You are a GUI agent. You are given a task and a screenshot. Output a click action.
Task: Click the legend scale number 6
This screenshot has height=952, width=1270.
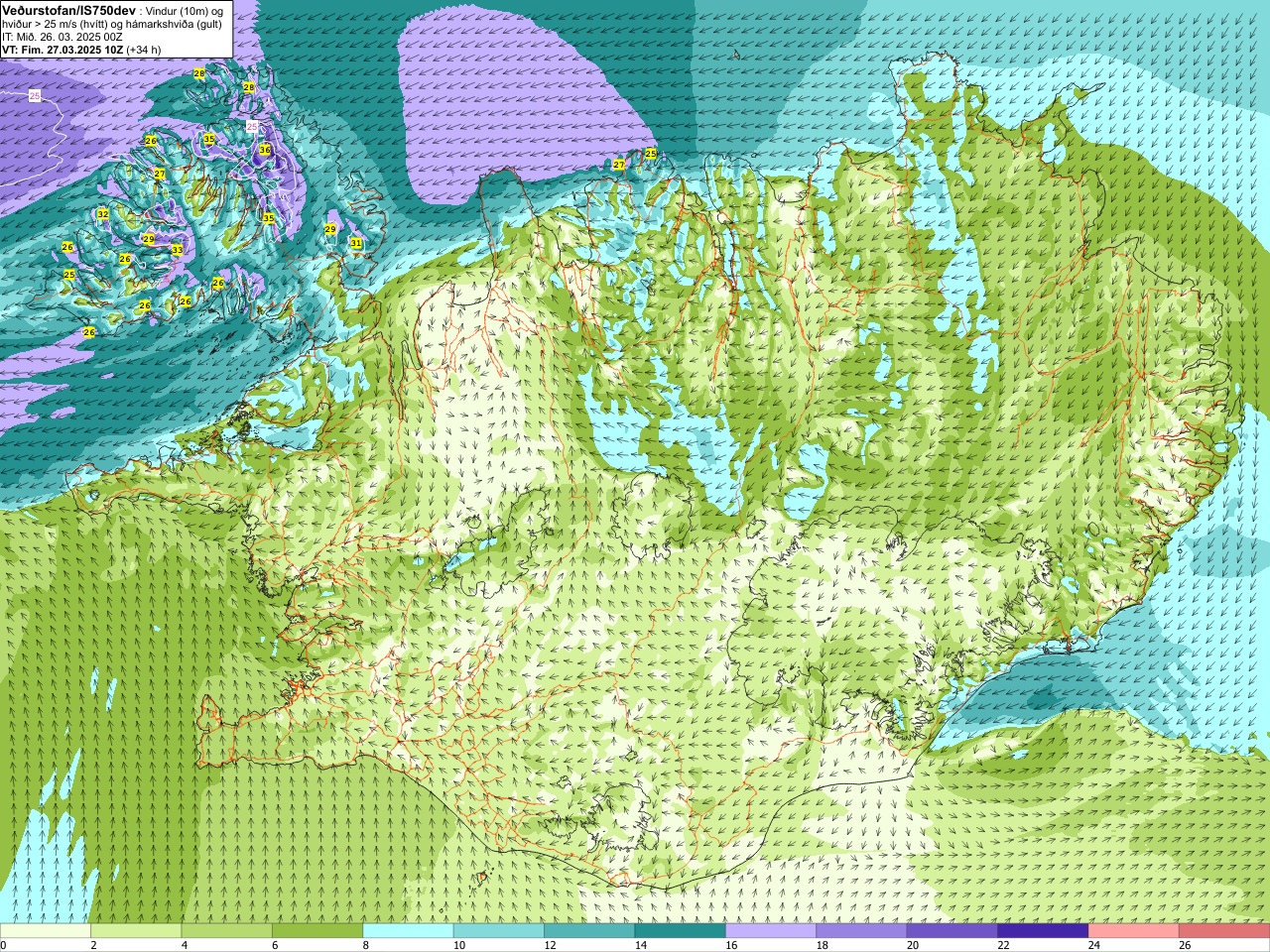pos(275,945)
